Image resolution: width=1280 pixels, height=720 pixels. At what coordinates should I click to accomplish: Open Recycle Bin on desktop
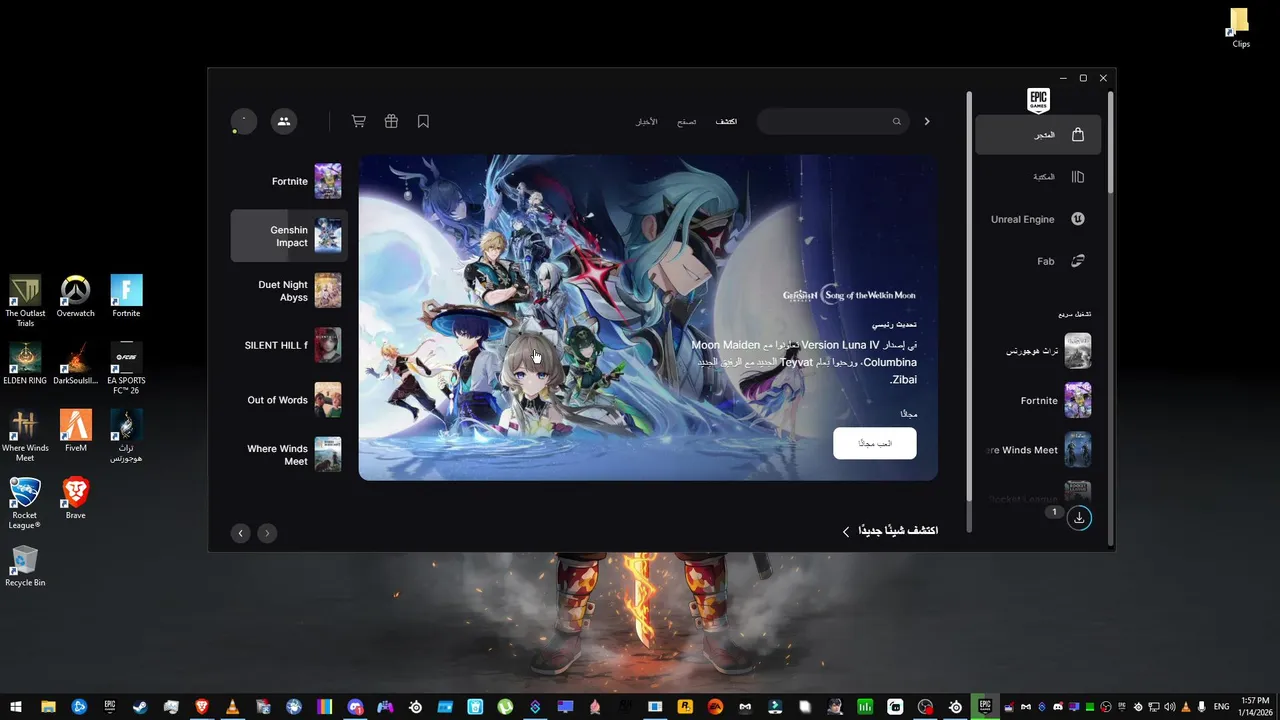tap(25, 565)
